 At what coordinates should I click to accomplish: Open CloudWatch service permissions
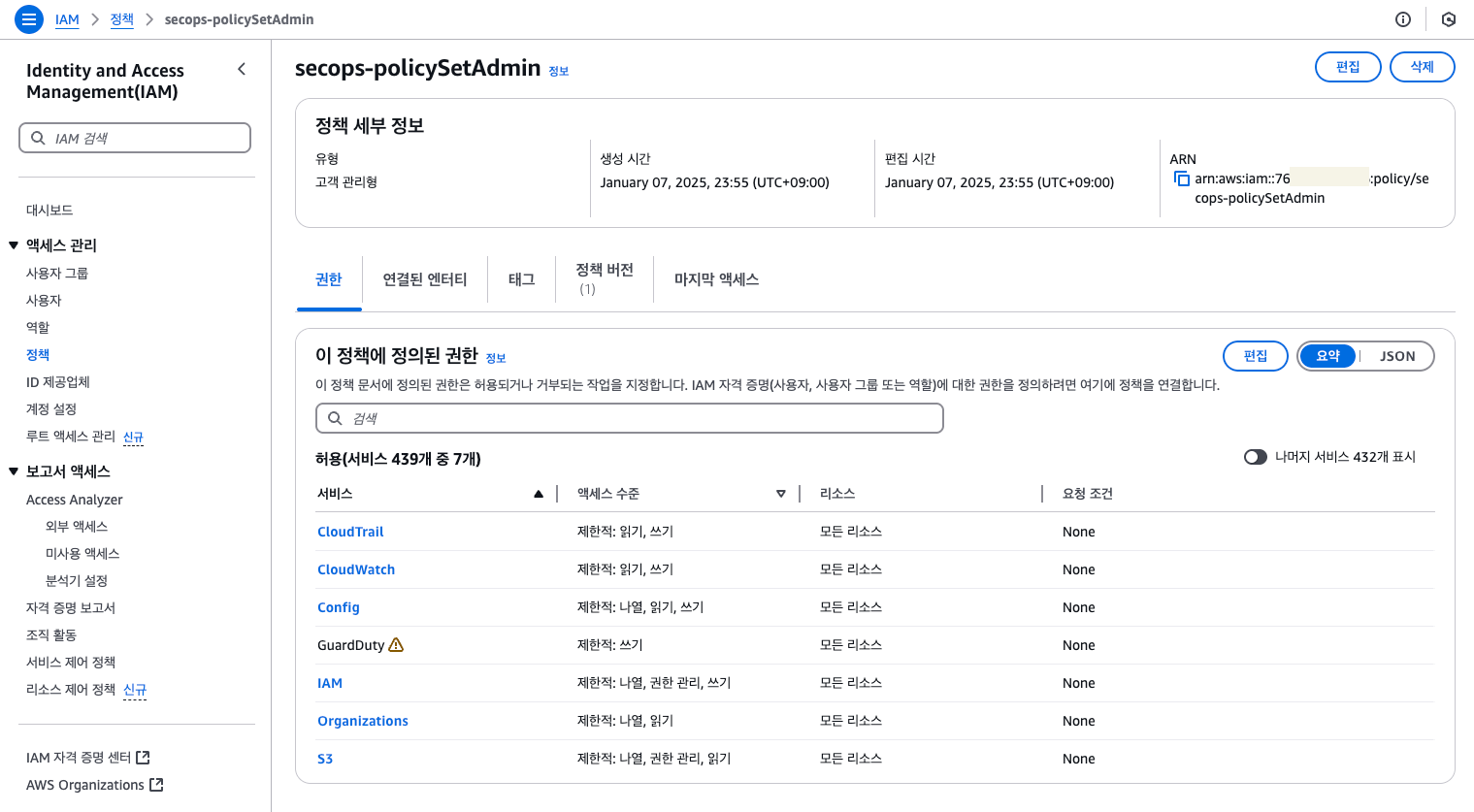point(356,569)
